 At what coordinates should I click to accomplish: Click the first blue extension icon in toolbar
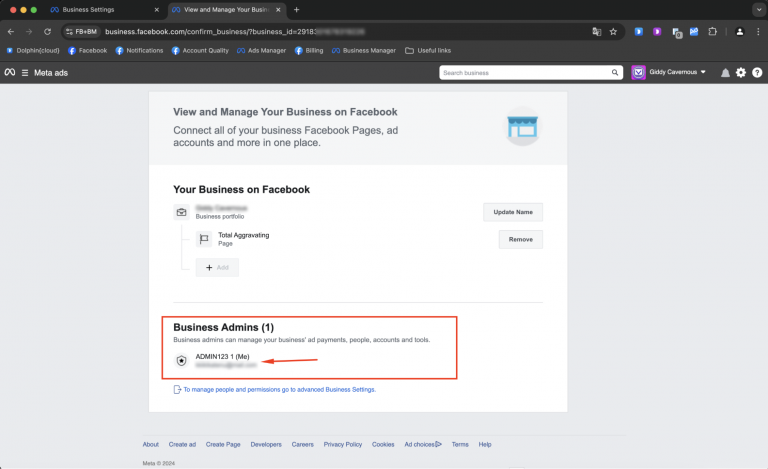click(639, 31)
